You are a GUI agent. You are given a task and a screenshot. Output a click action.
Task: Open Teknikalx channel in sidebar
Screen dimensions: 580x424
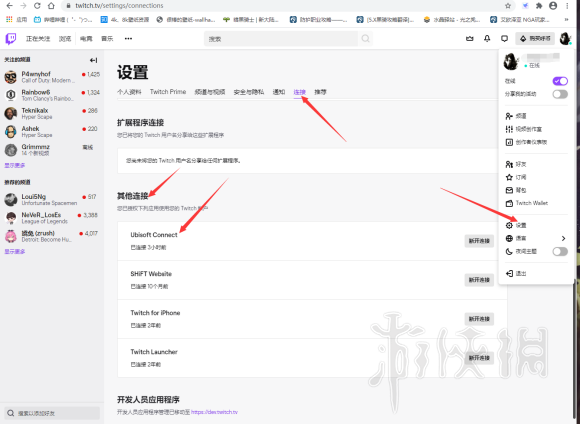[52, 113]
